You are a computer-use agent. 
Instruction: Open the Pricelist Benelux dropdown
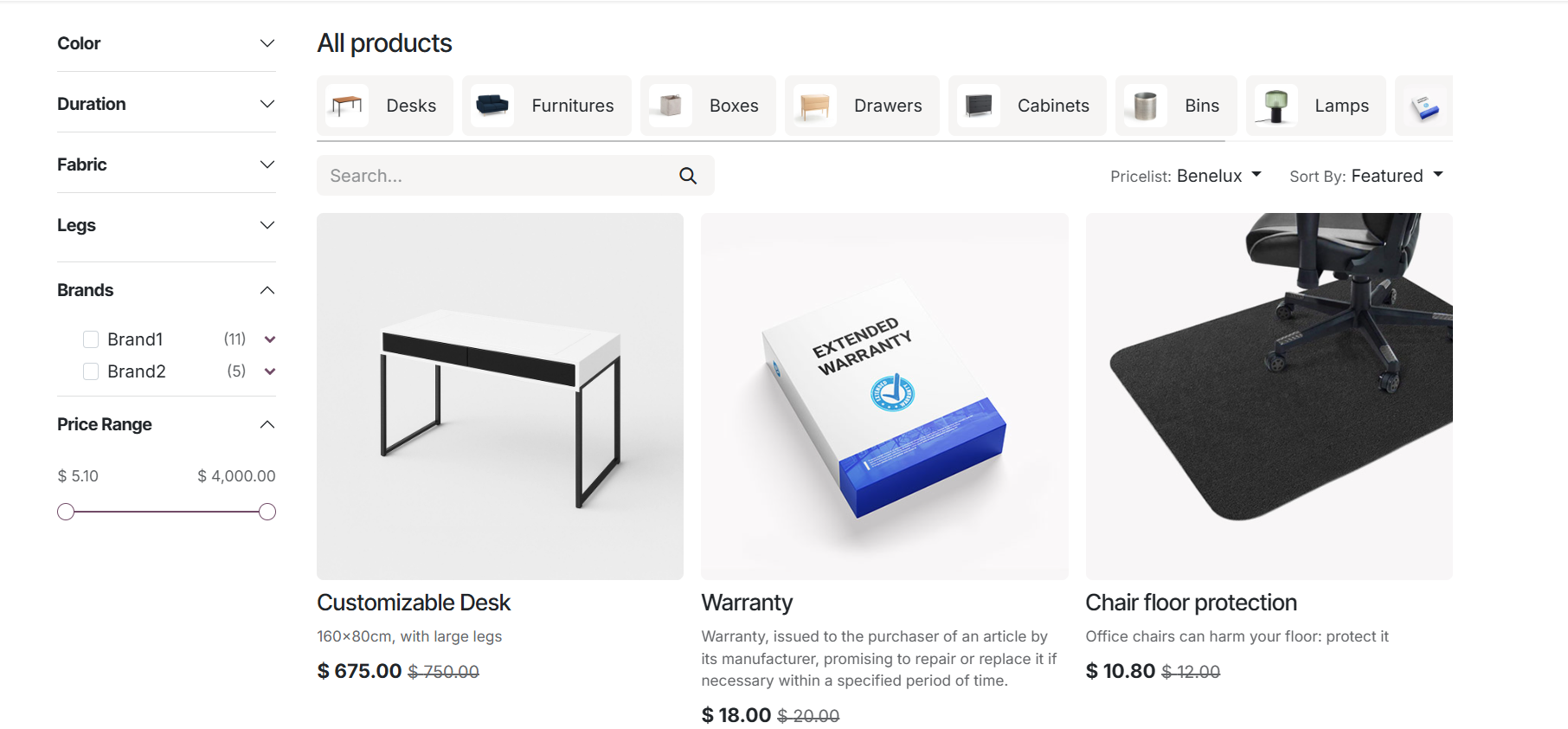click(x=1186, y=176)
